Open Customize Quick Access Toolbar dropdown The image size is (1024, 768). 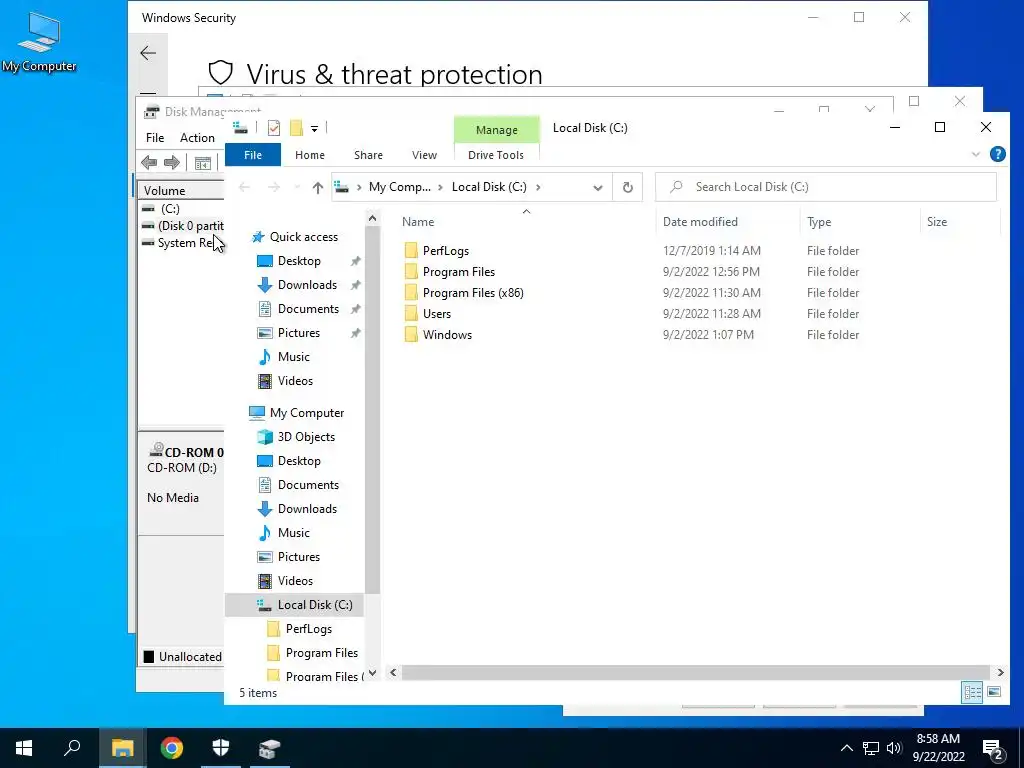click(314, 129)
